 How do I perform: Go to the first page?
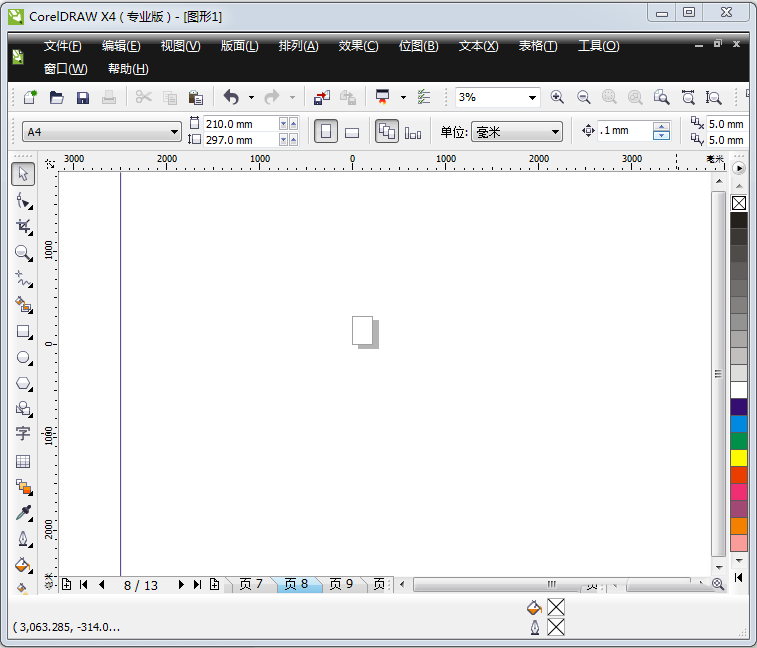[x=84, y=585]
